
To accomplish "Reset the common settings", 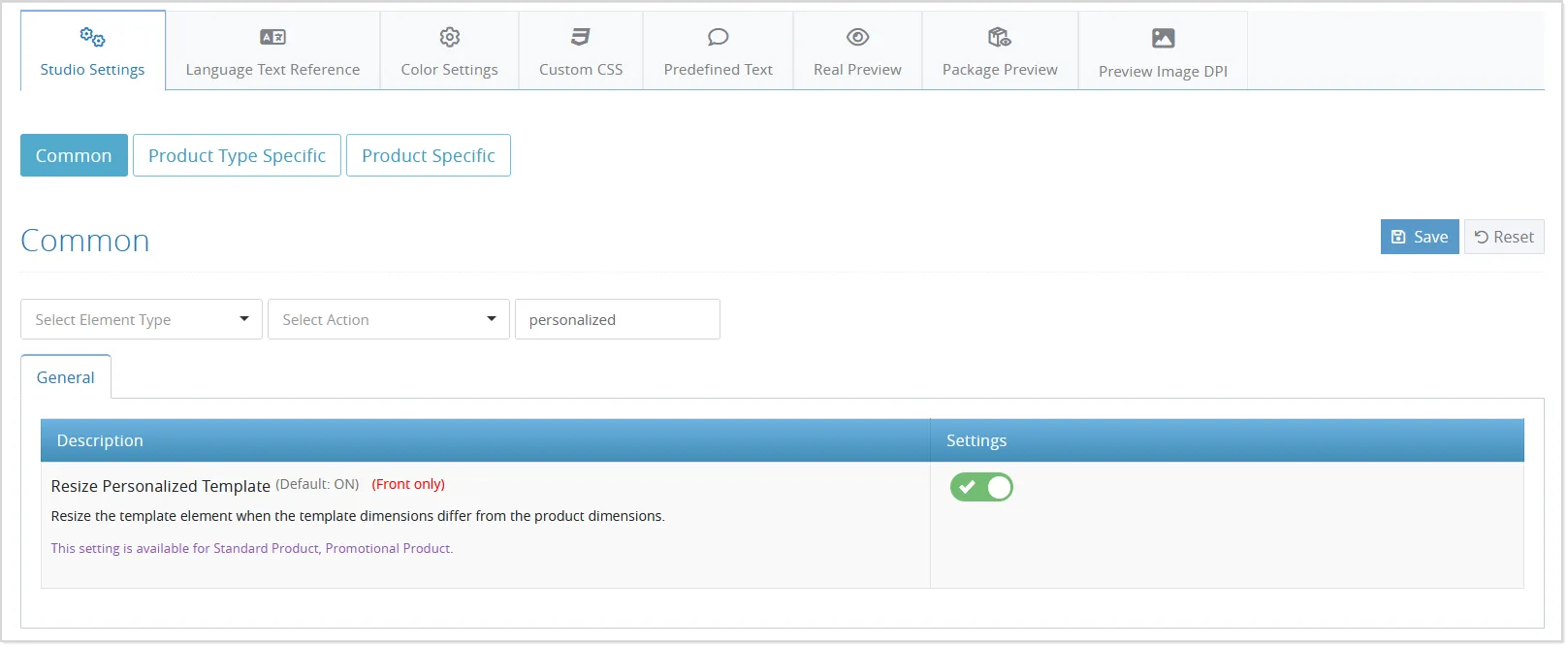I will (x=1504, y=237).
